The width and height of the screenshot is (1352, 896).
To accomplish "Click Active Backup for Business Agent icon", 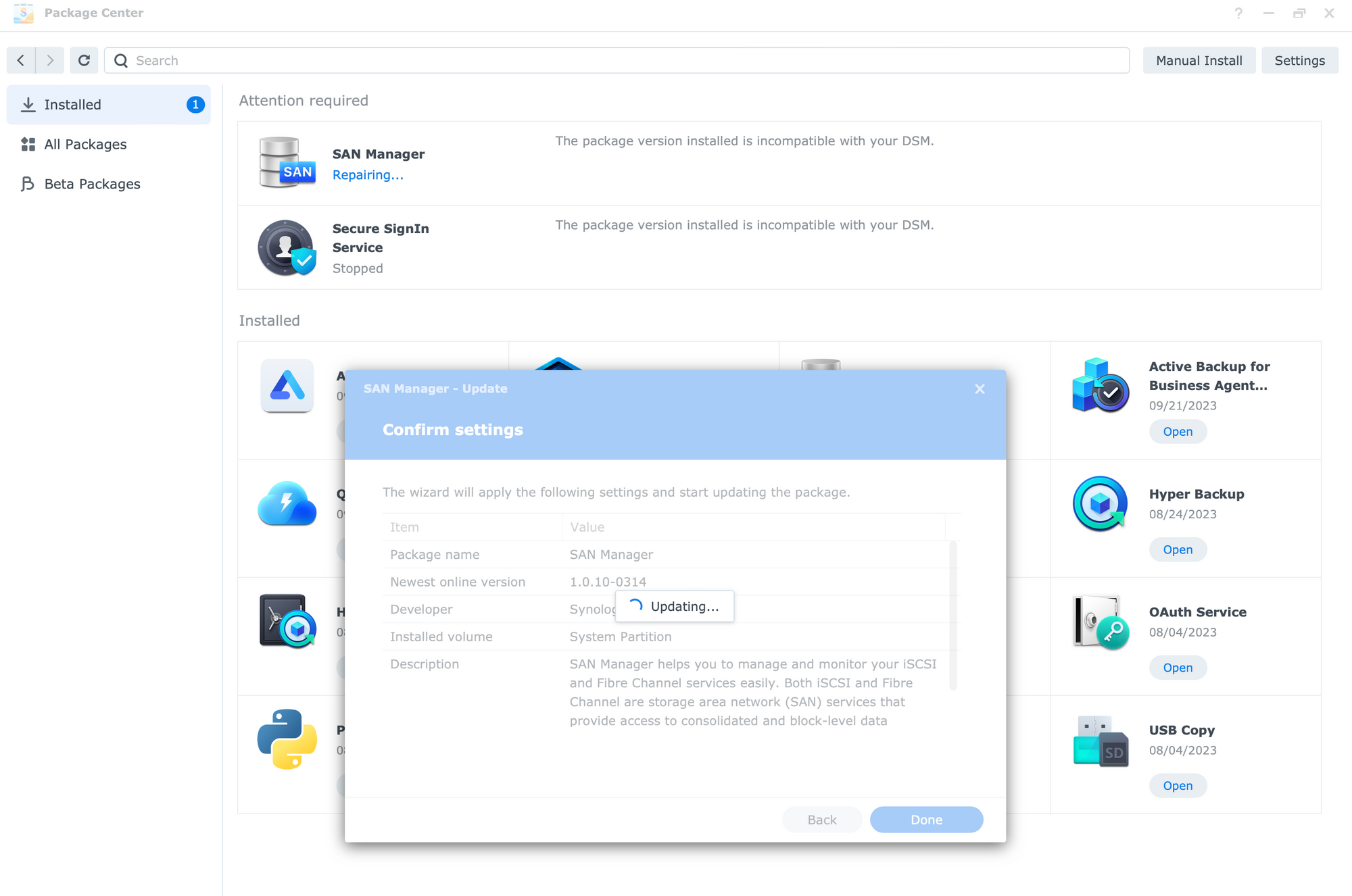I will pos(1100,385).
